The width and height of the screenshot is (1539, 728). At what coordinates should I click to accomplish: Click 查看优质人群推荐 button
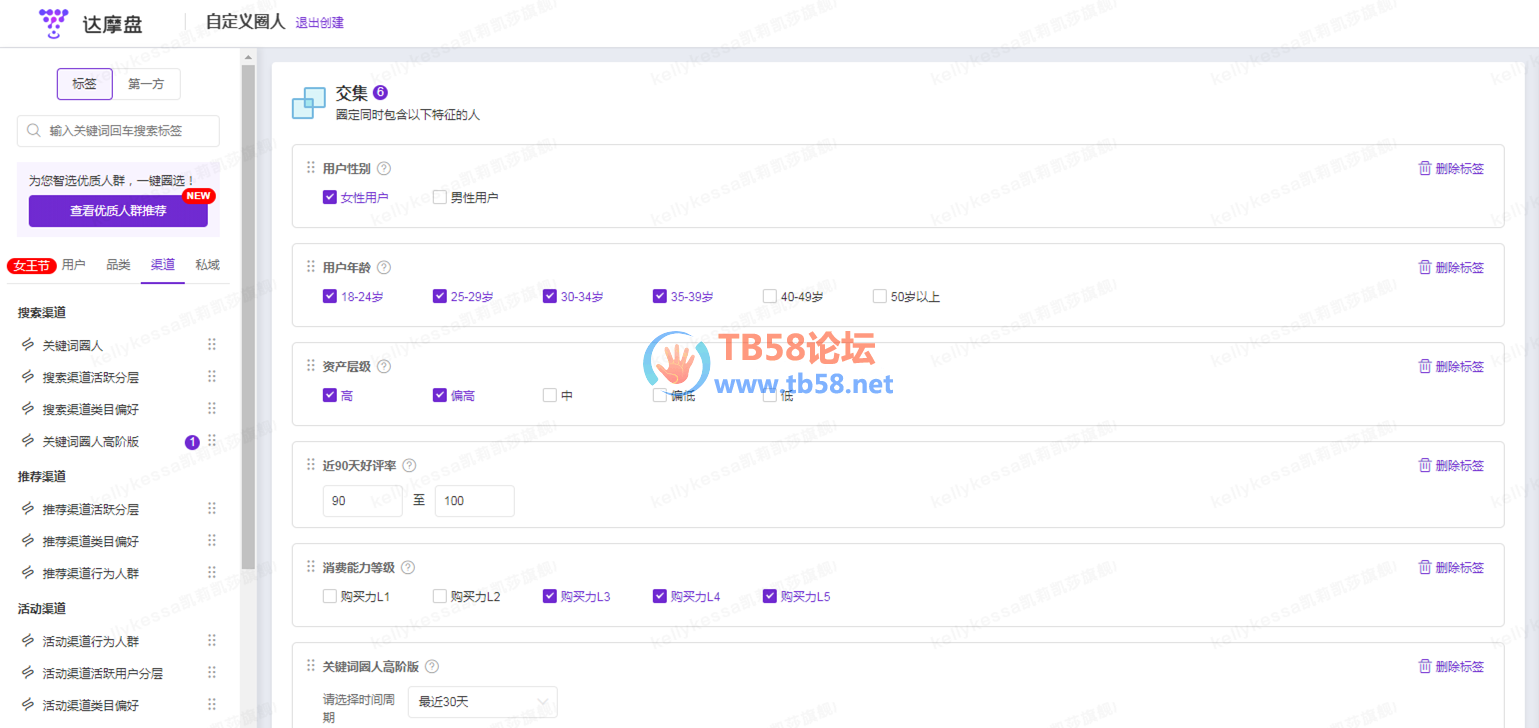coord(118,211)
